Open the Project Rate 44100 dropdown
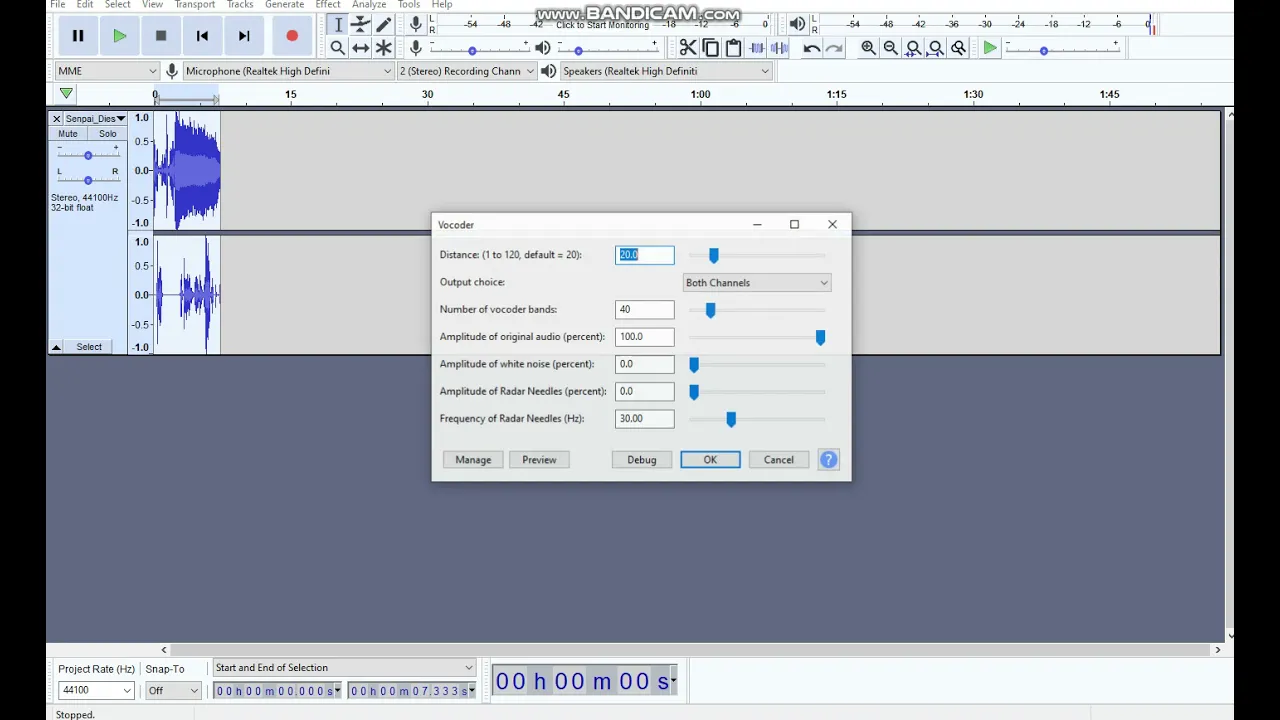This screenshot has height=720, width=1280. 96,690
